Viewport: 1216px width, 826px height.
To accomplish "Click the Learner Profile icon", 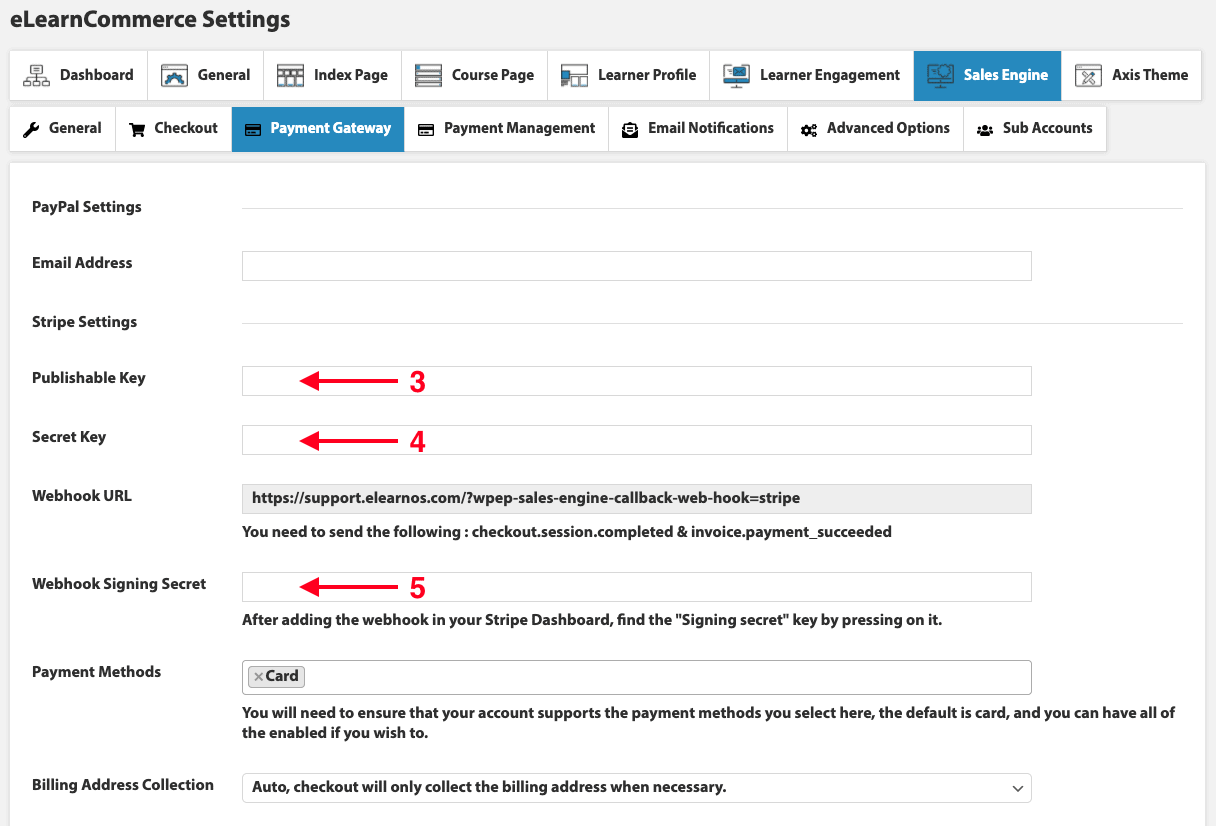I will click(x=574, y=75).
